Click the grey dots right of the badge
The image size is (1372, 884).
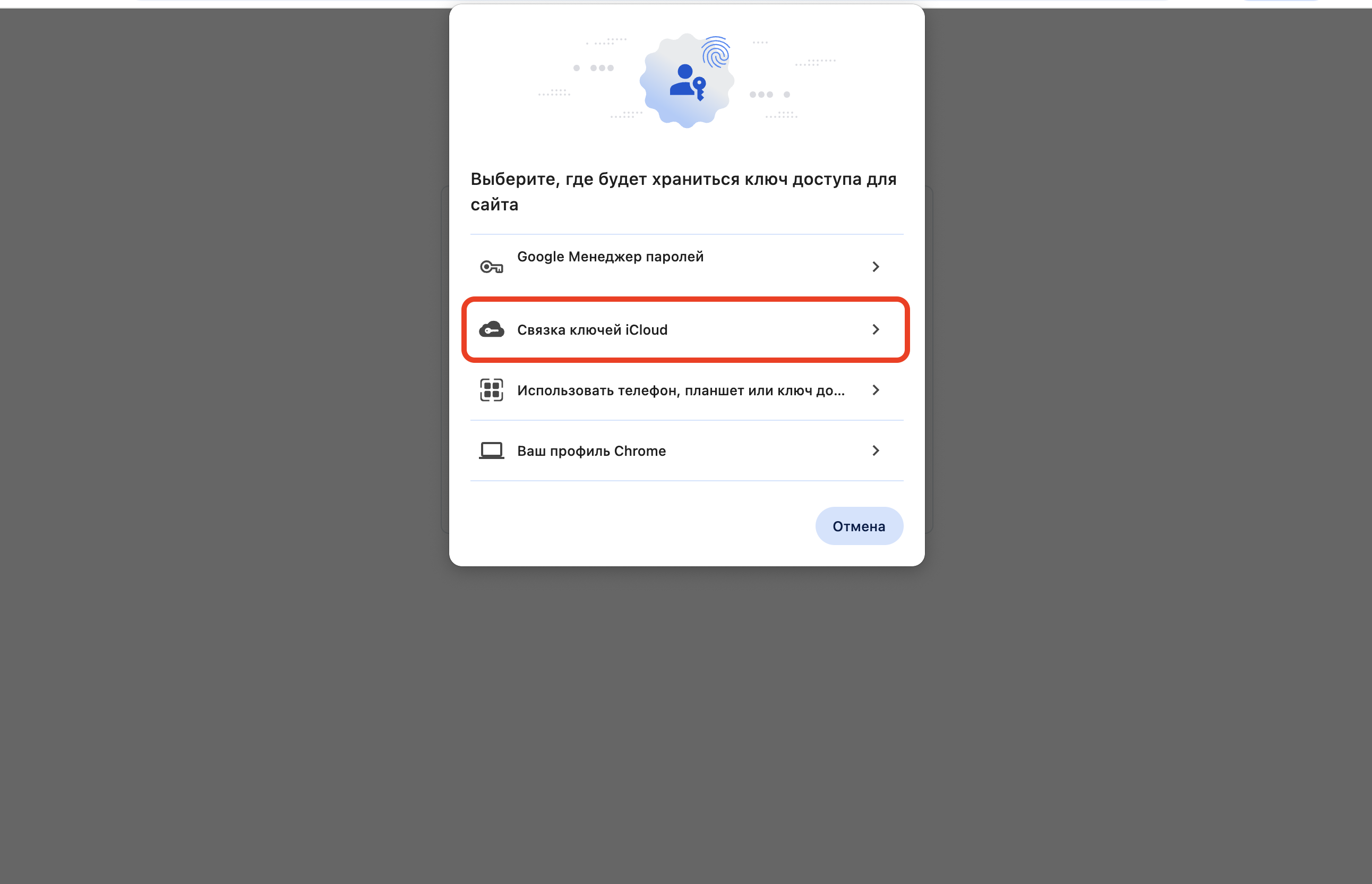tap(770, 94)
